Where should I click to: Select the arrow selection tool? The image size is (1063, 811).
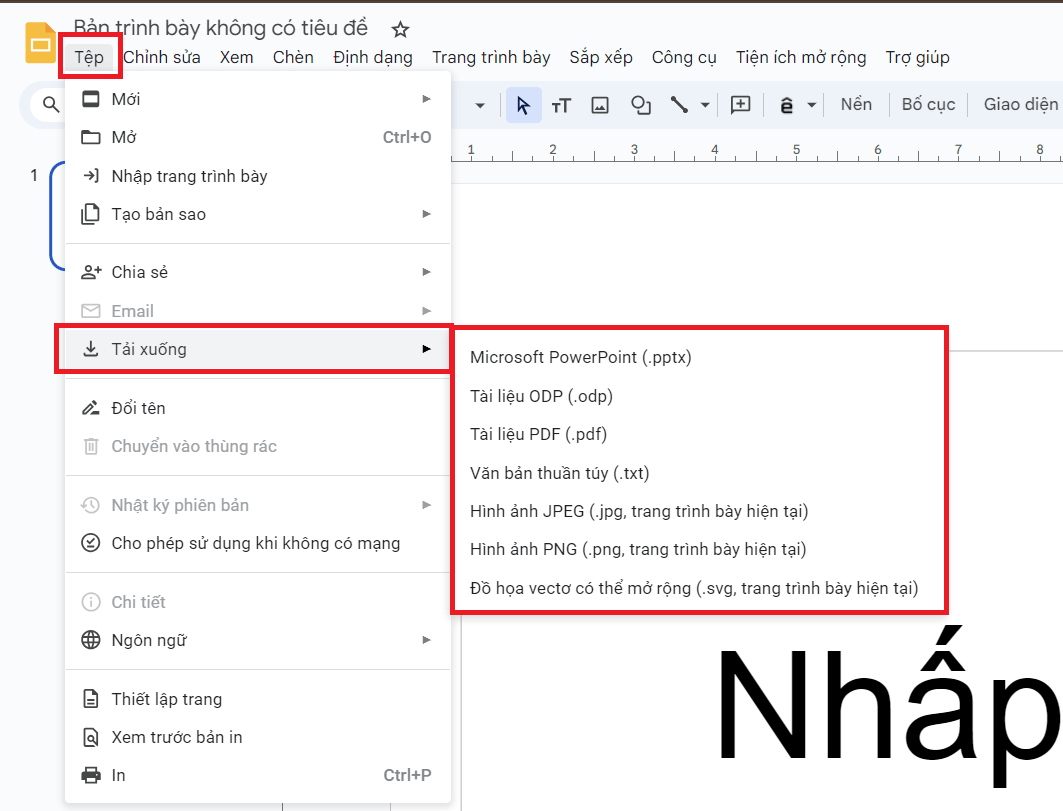(523, 104)
